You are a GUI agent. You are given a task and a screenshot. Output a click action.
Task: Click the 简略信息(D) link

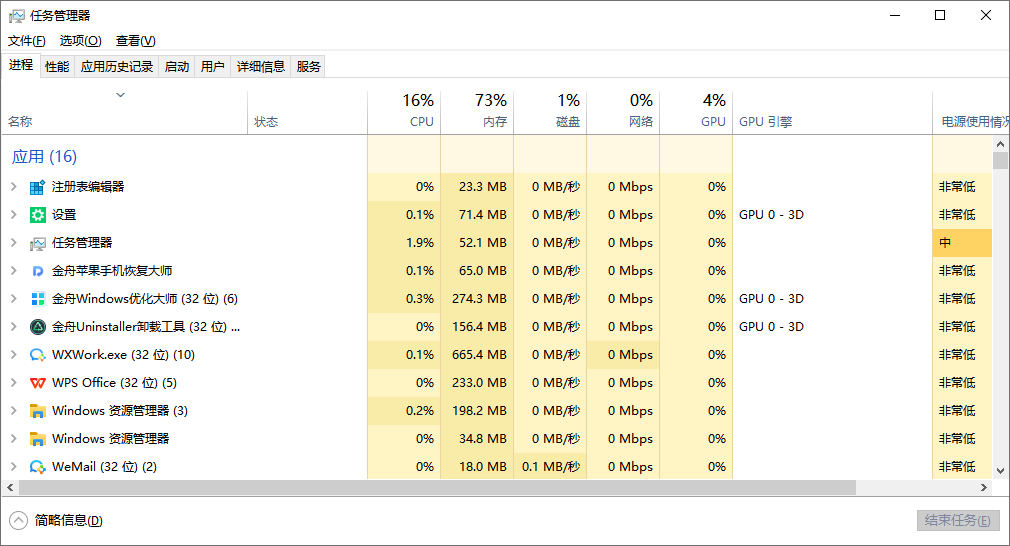[68, 520]
